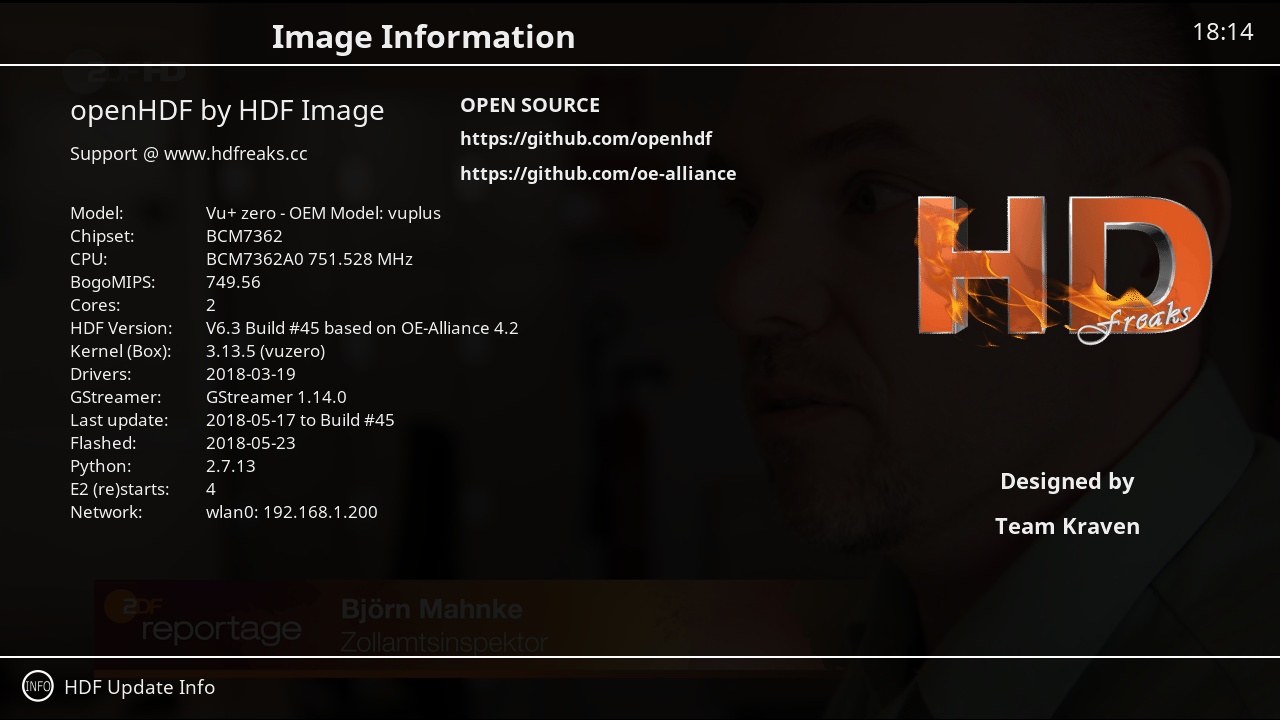Select the Model row value Vu+ zero

tap(323, 213)
